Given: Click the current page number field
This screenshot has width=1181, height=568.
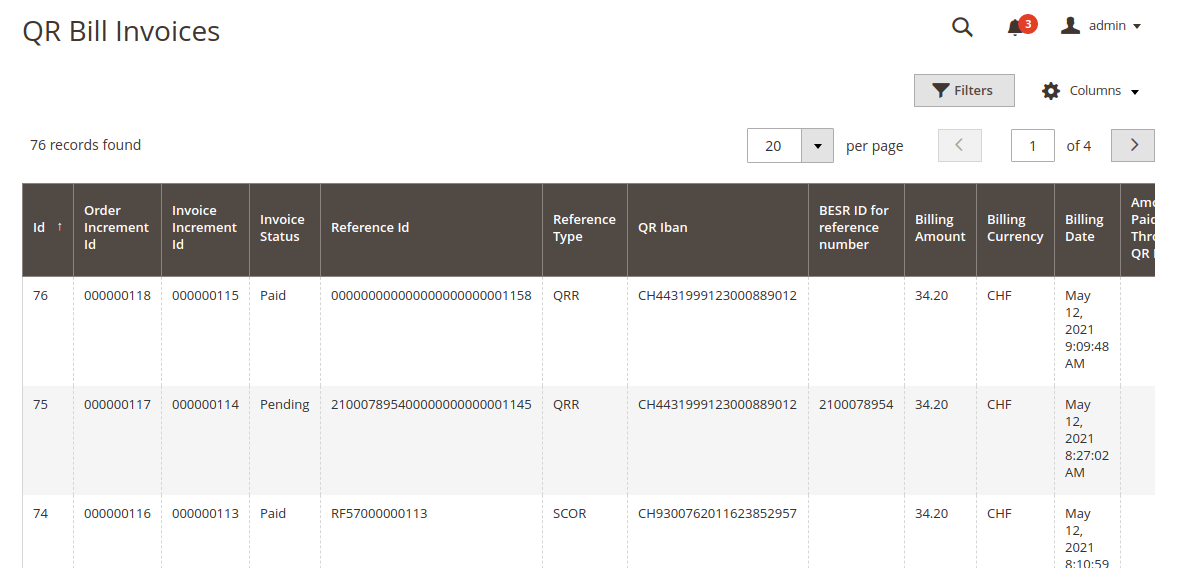Looking at the screenshot, I should tap(1032, 146).
